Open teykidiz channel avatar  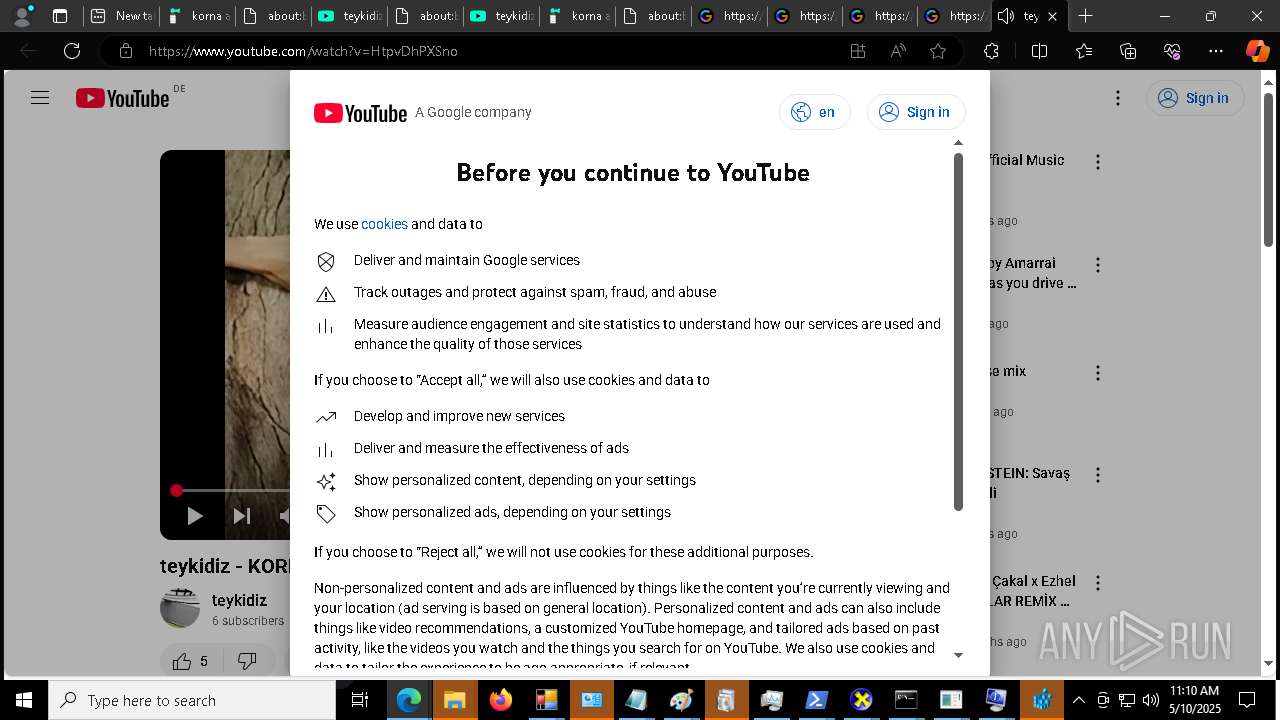(x=180, y=609)
